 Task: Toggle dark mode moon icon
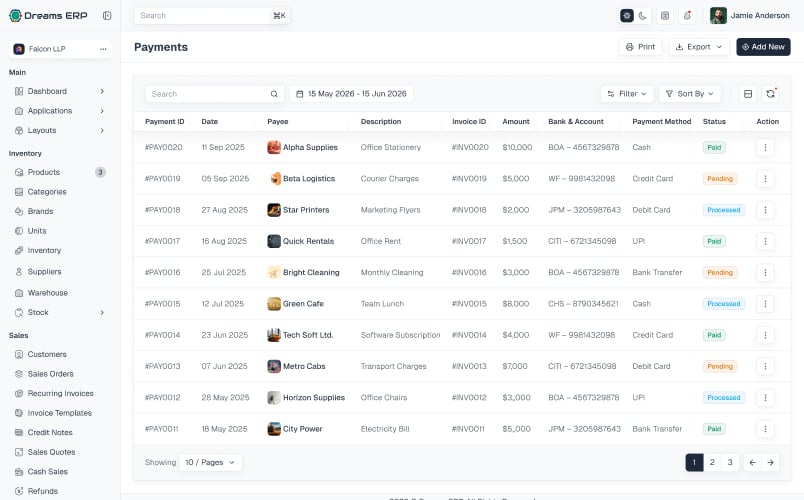coord(642,16)
